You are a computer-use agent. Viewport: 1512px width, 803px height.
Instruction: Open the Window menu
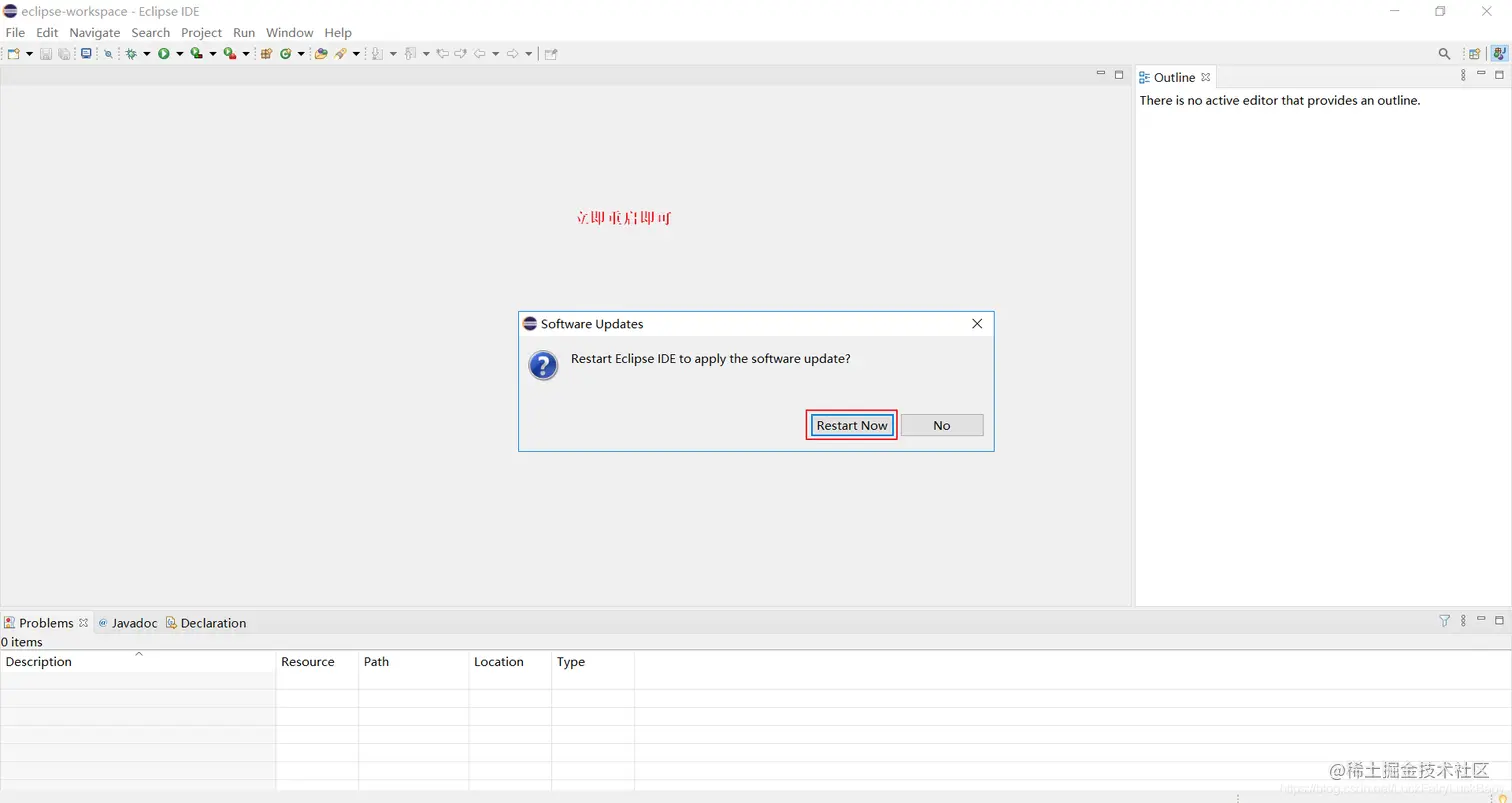(x=290, y=32)
